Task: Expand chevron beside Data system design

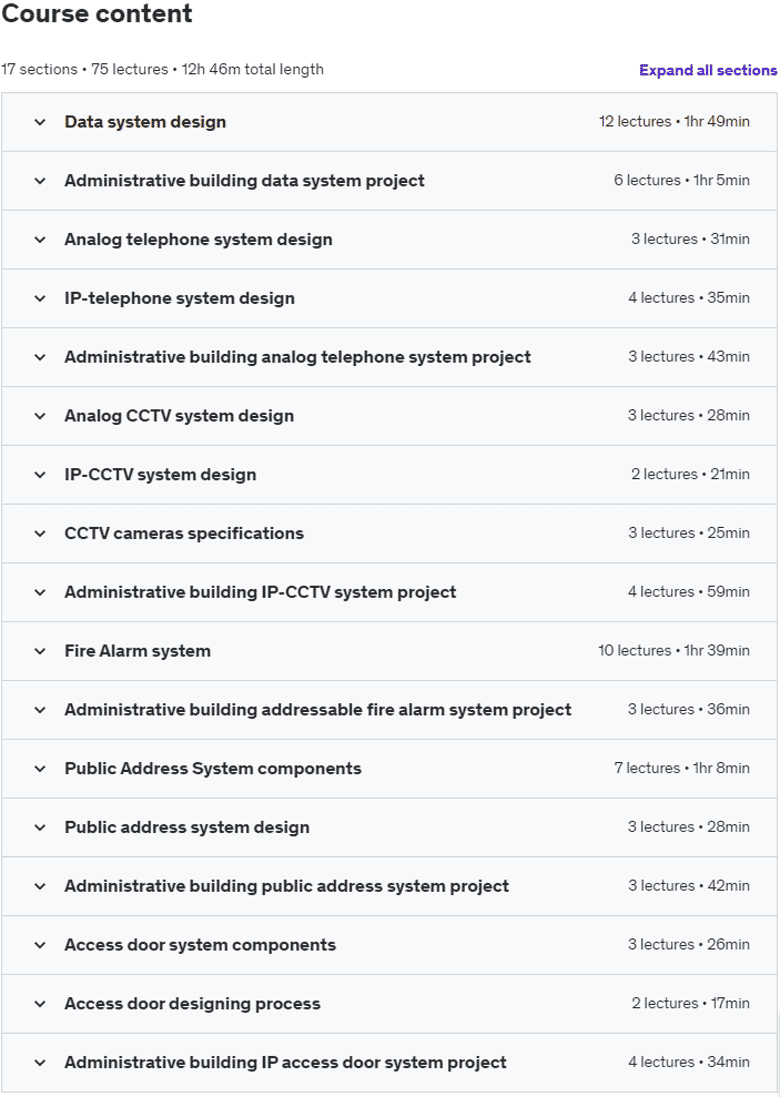Action: (x=40, y=122)
